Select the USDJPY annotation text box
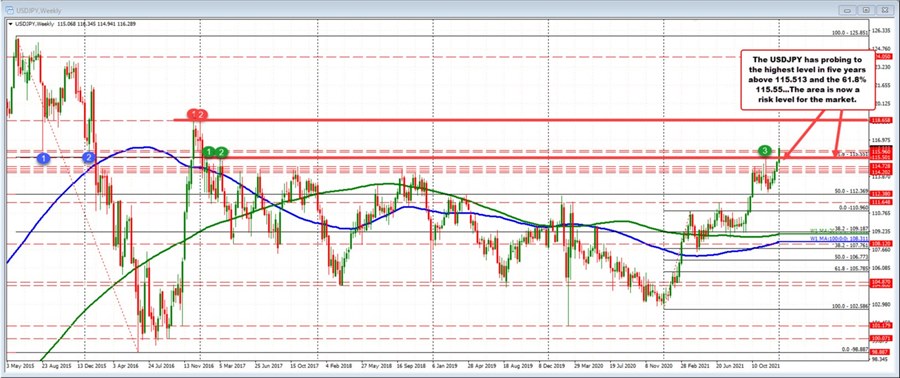The width and height of the screenshot is (900, 378). click(x=807, y=79)
